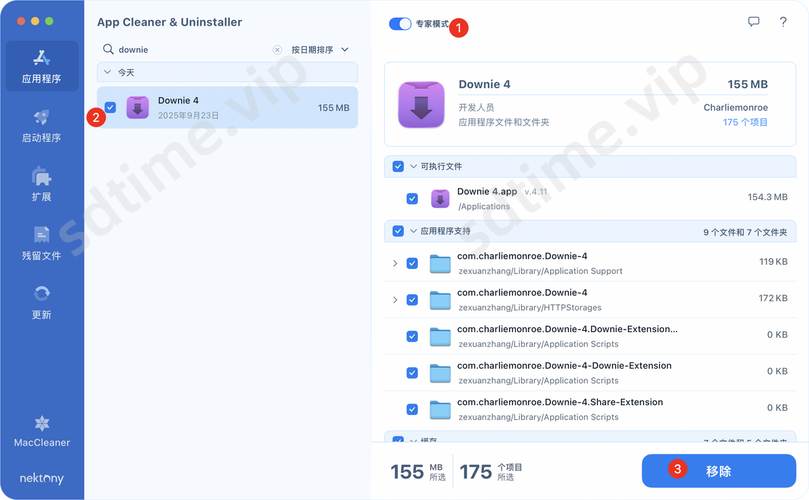Click folder icon of HTTPStorages entry
This screenshot has width=809, height=500.
click(440, 300)
